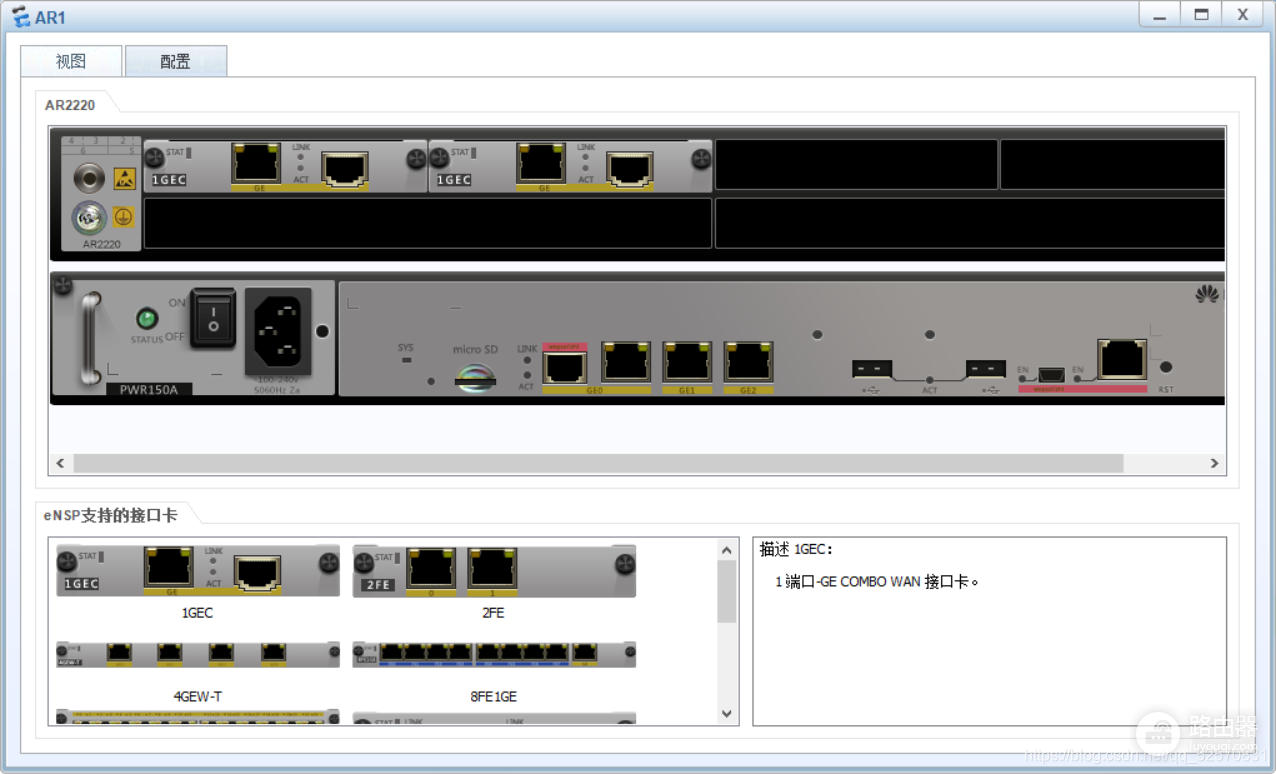
Task: Click the optical port on first 1GEC card
Action: click(344, 169)
